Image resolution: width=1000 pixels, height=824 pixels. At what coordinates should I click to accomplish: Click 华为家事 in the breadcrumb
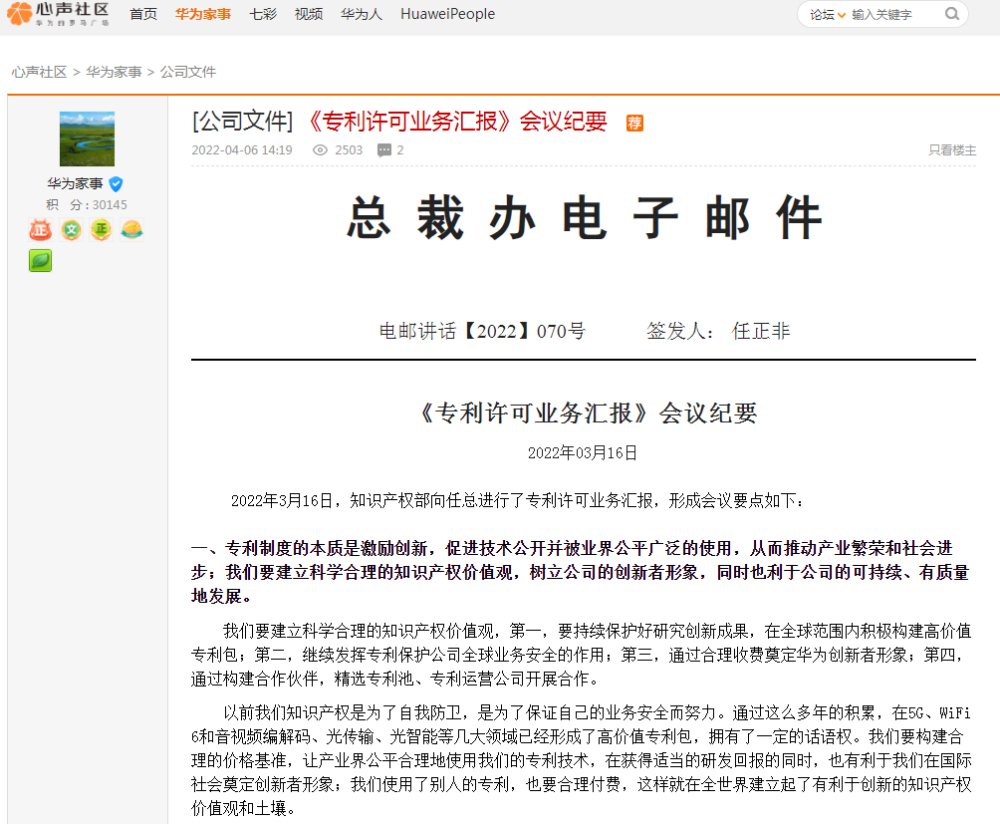pos(114,72)
